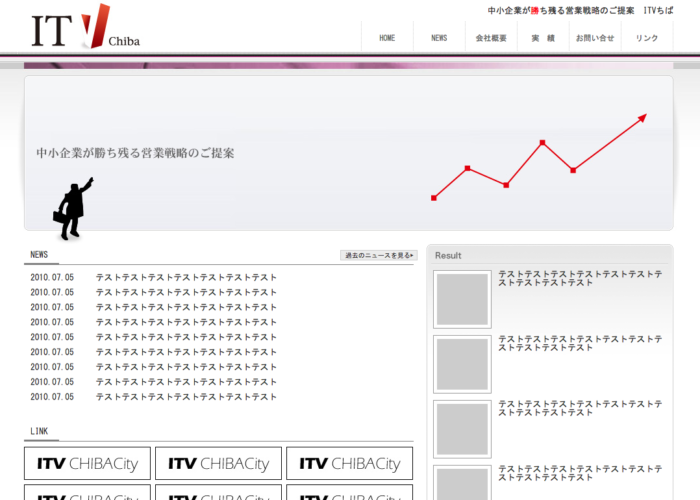
Task: Open the first news entry dated 2010.07.05
Action: click(x=186, y=278)
